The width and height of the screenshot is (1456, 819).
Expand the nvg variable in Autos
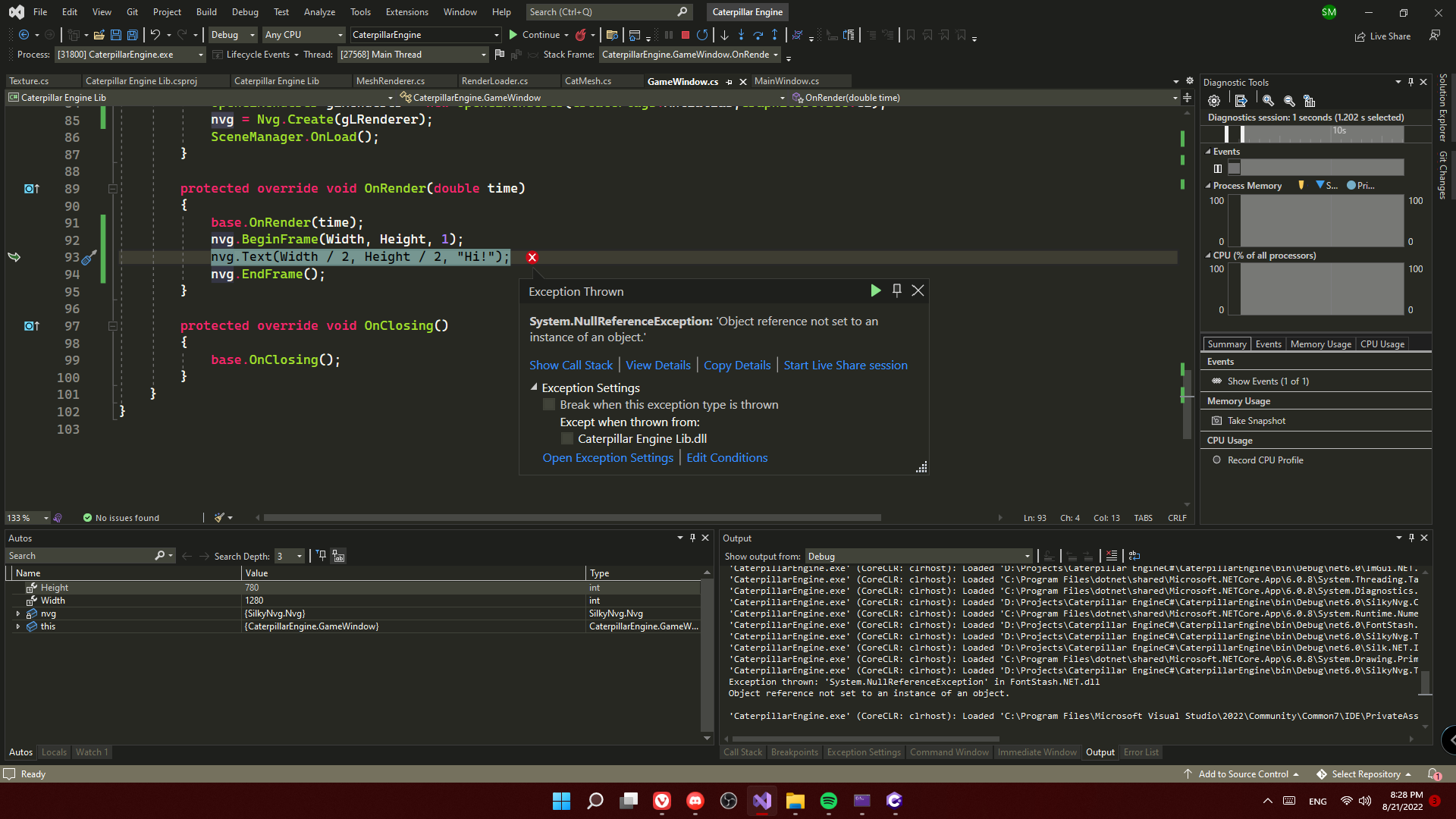(x=18, y=613)
